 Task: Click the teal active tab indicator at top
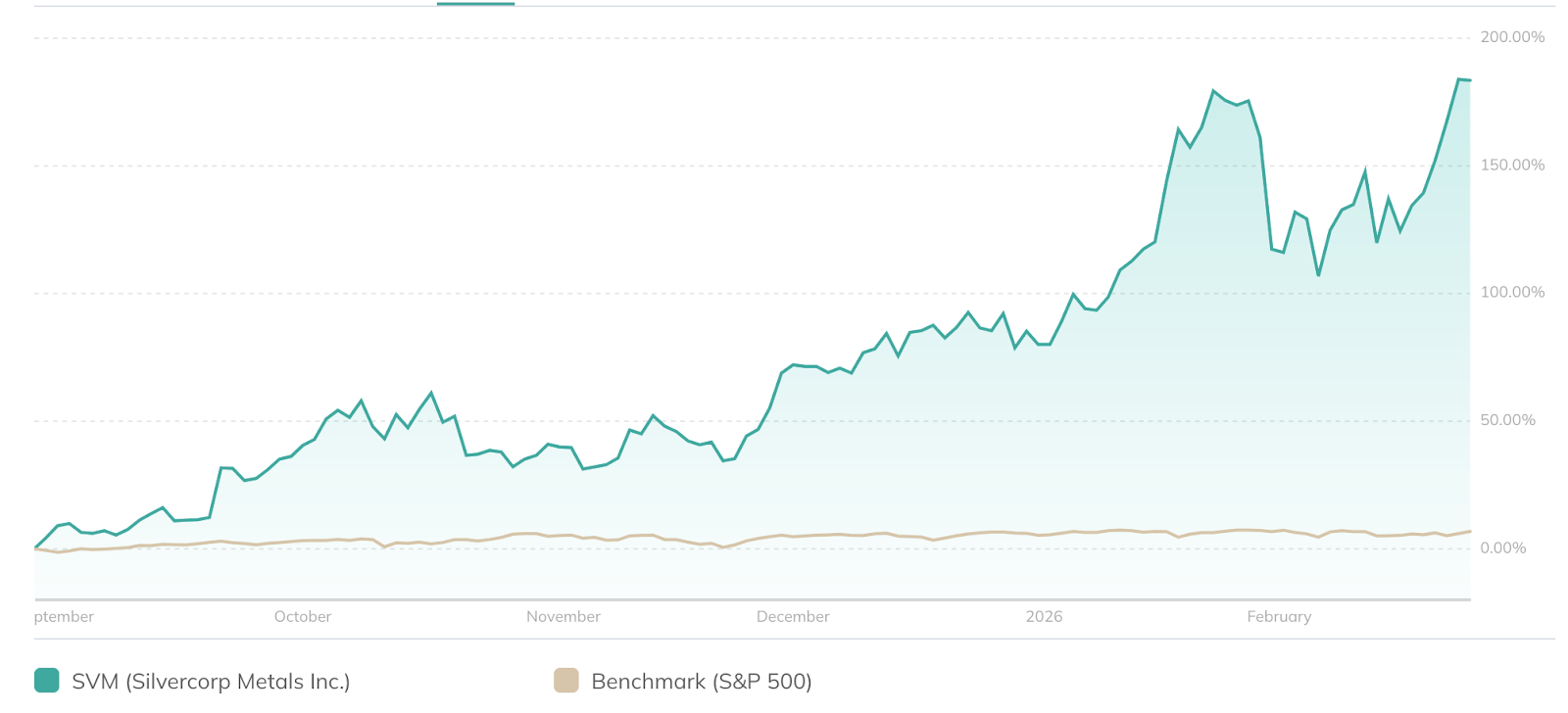pos(475,4)
